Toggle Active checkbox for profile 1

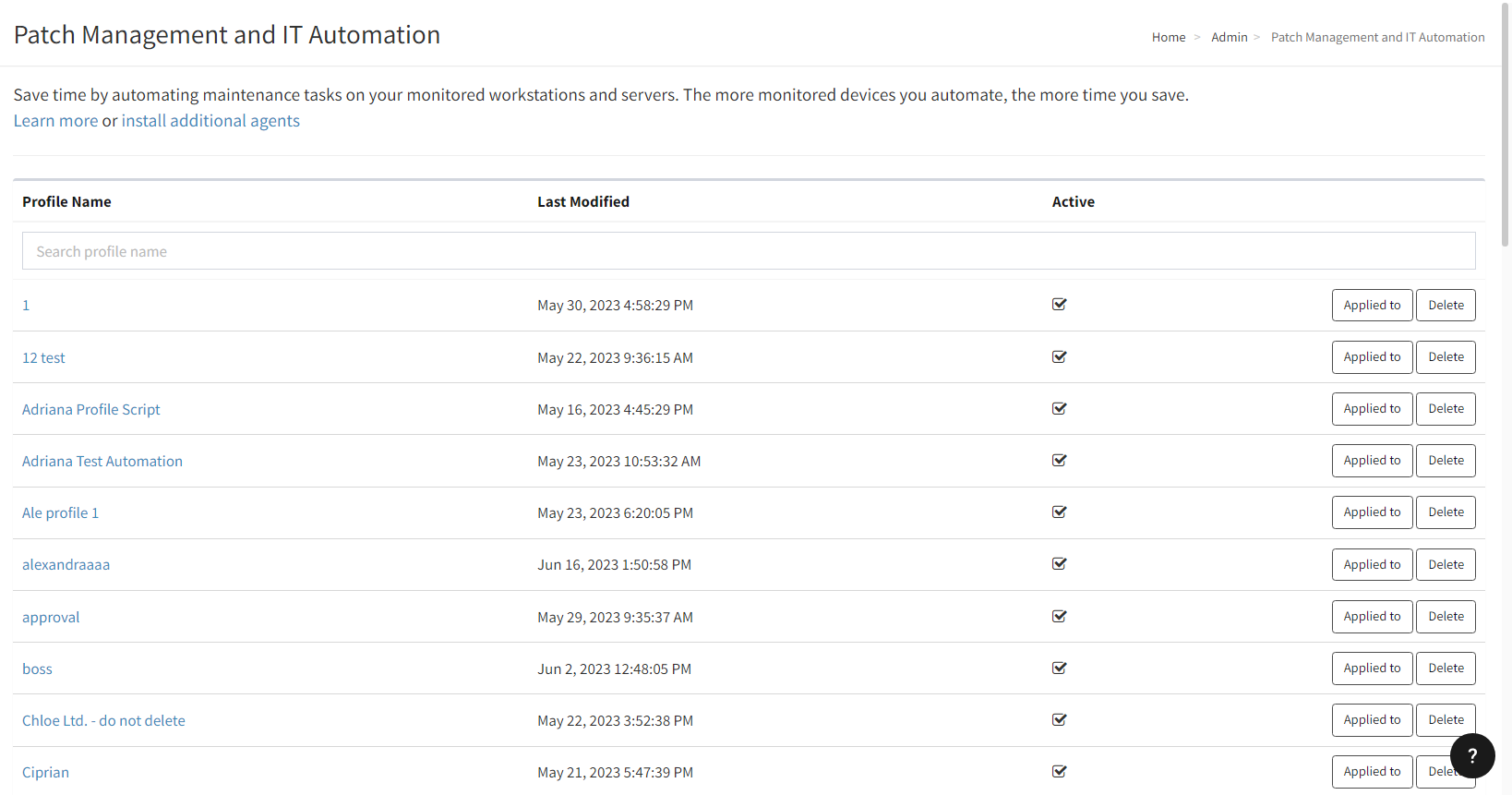1060,305
